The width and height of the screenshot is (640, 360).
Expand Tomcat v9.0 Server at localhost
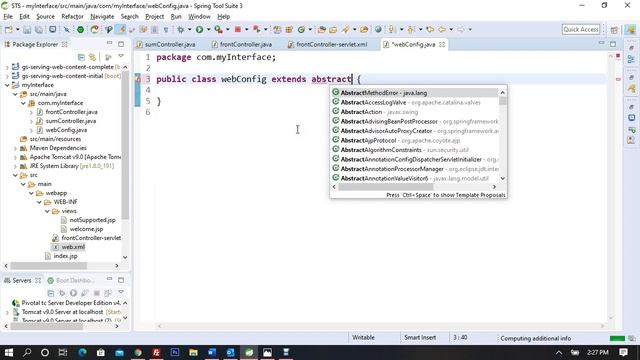7,312
